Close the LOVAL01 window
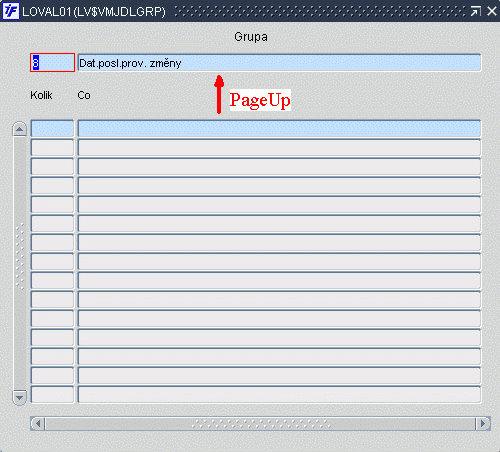 click(x=492, y=12)
